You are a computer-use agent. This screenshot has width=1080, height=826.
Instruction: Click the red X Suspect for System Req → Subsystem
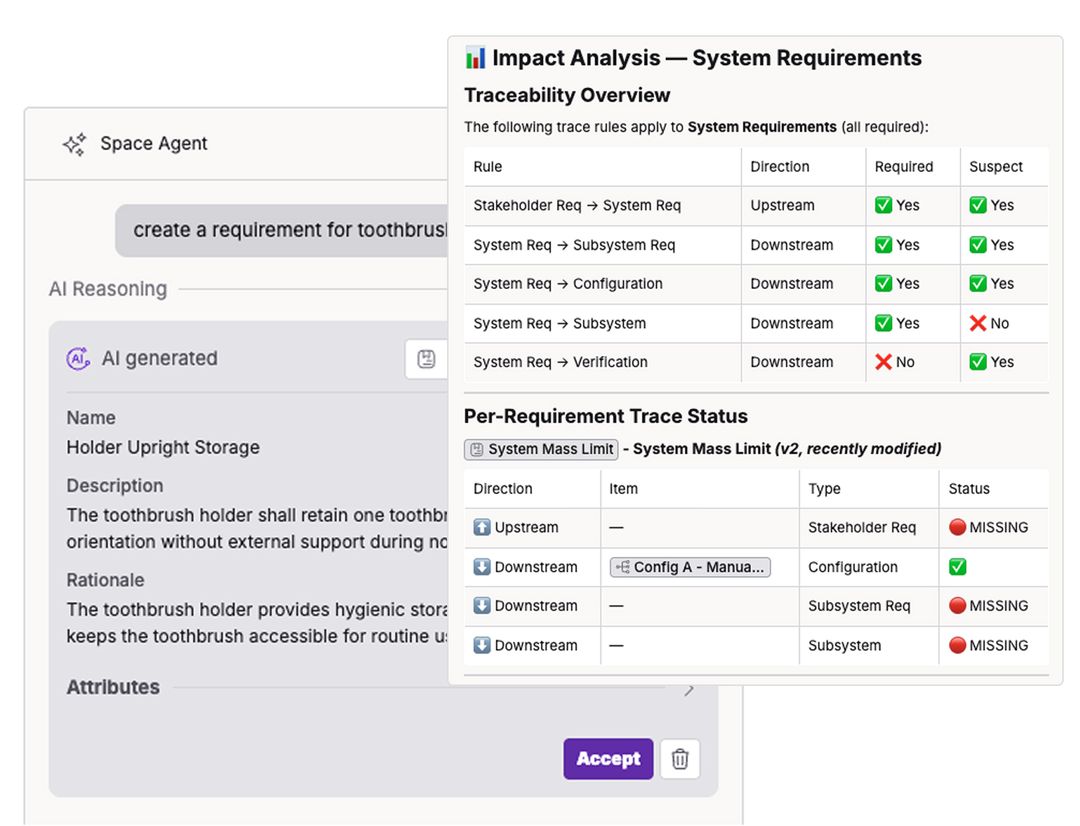click(x=978, y=323)
